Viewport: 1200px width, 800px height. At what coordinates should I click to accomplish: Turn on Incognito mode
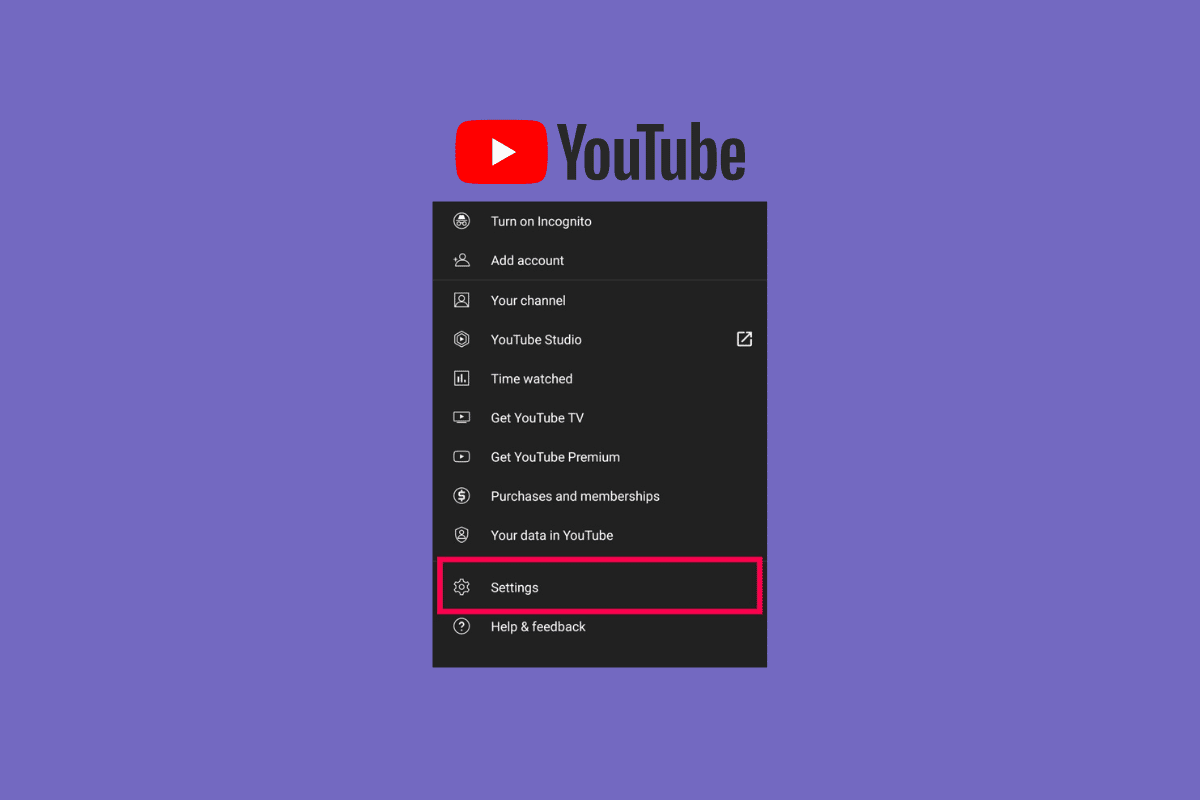540,221
